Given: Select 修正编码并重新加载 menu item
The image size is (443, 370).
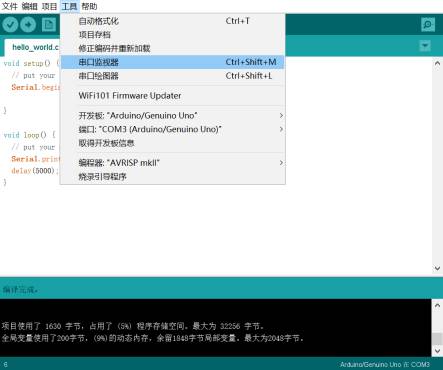Looking at the screenshot, I should pyautogui.click(x=173, y=48).
